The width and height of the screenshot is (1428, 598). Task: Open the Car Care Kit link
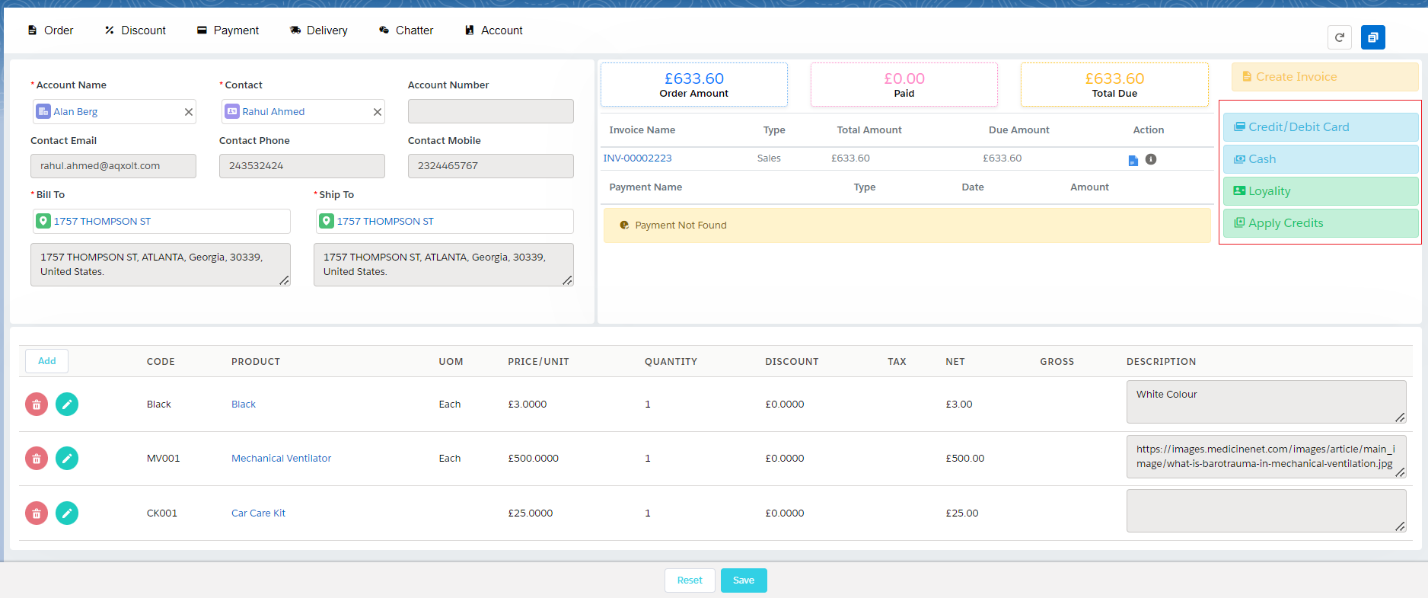(258, 513)
